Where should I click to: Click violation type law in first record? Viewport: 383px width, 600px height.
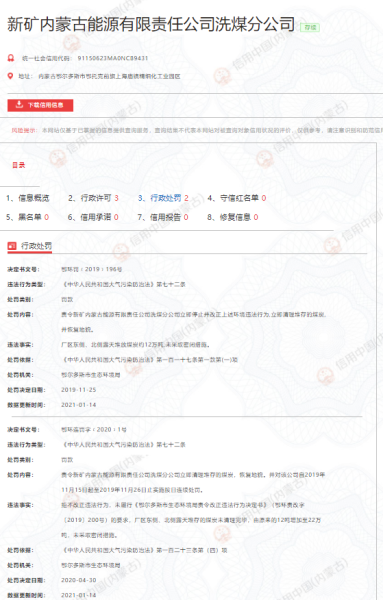123,284
